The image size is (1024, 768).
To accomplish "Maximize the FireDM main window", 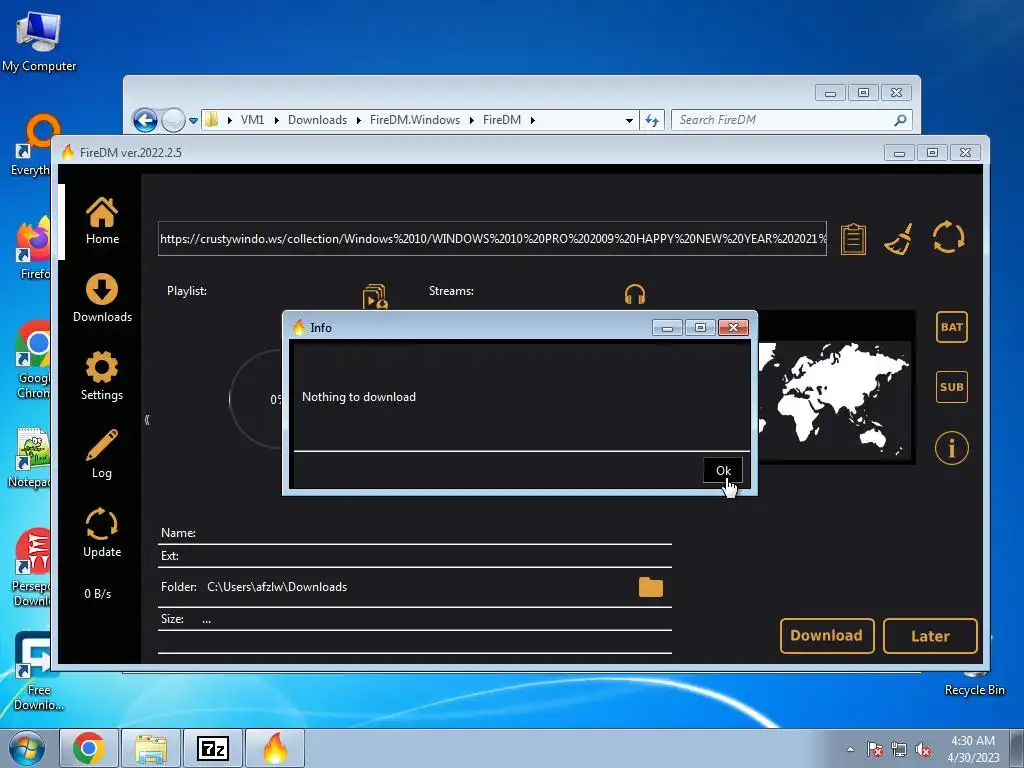I will (933, 153).
